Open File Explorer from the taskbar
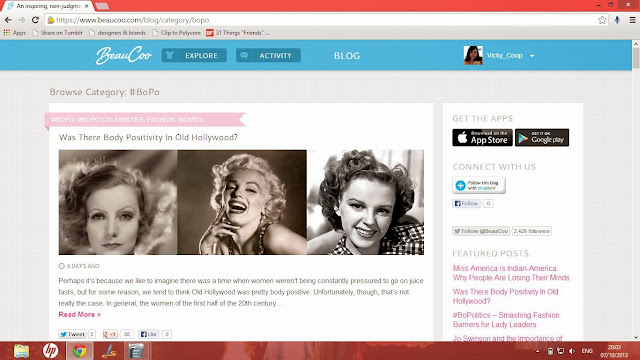The width and height of the screenshot is (640, 360). [x=21, y=351]
